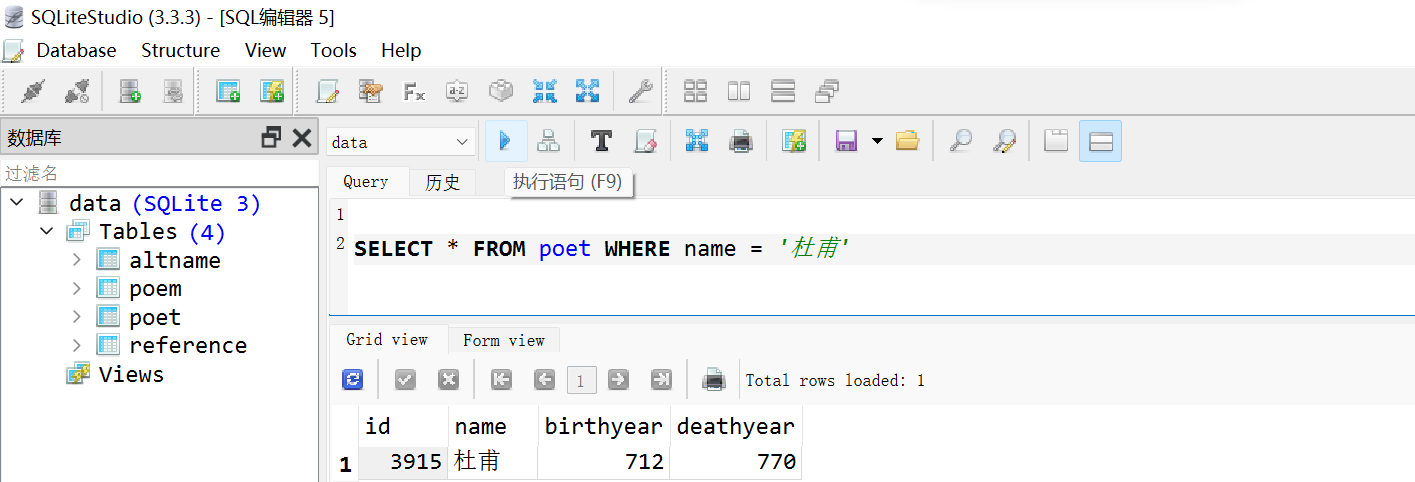Open the View menu
This screenshot has width=1415, height=482.
(265, 50)
